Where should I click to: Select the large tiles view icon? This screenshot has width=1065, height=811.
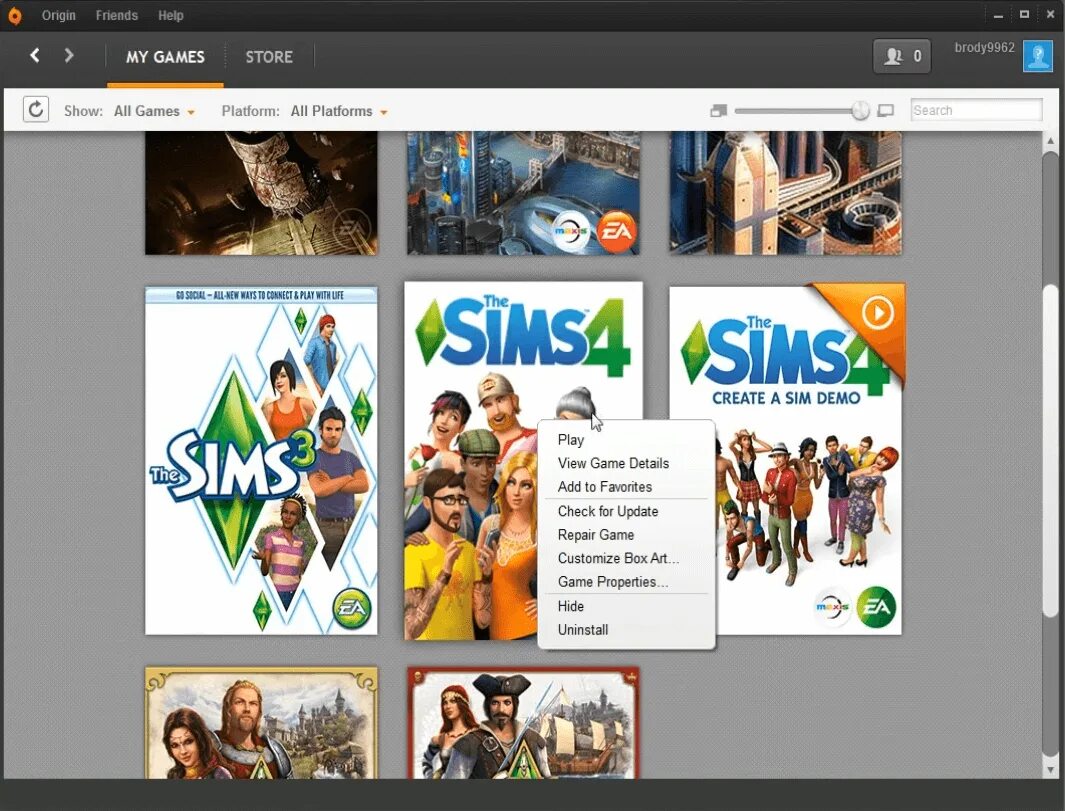(886, 110)
